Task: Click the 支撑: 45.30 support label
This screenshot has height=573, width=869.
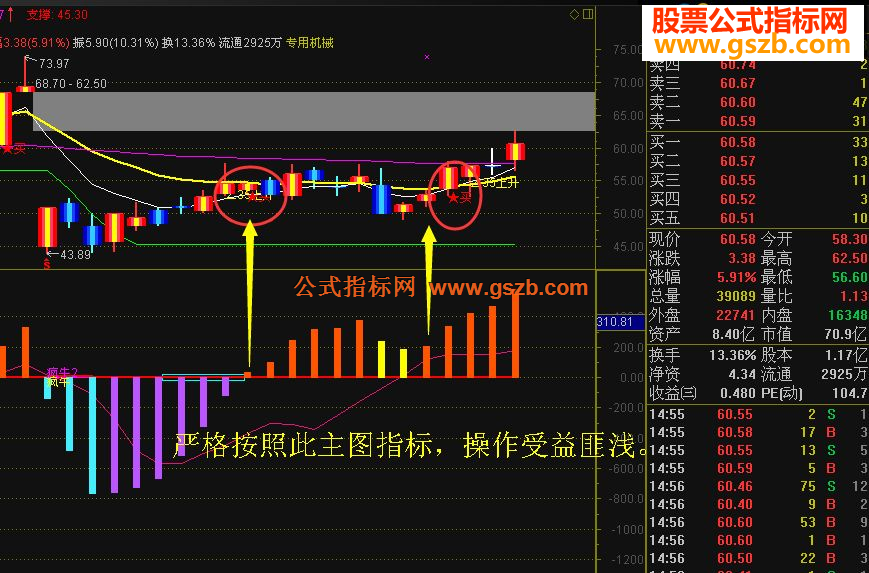Action: coord(57,15)
